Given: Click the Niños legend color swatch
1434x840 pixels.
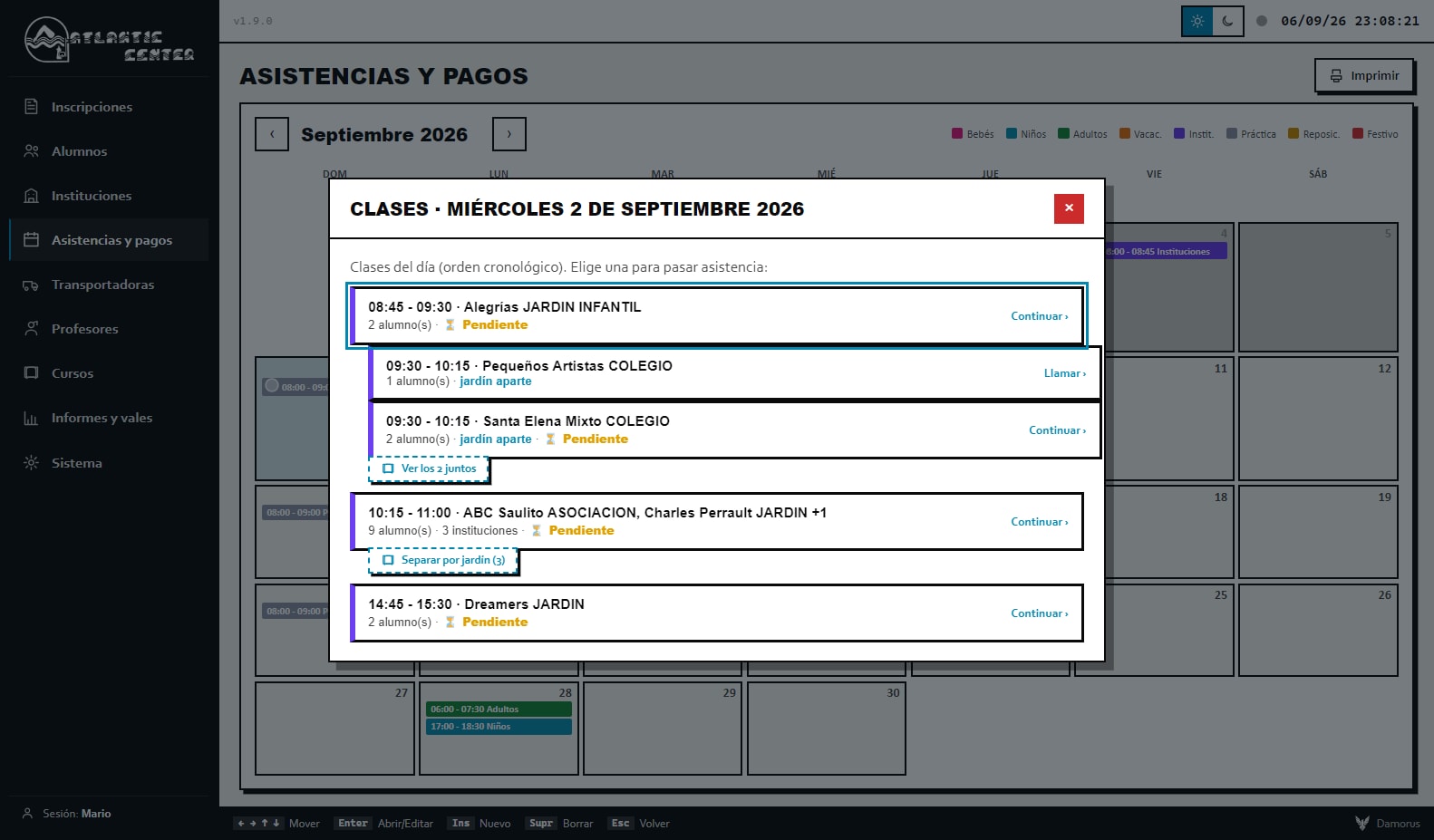Looking at the screenshot, I should (x=1012, y=134).
